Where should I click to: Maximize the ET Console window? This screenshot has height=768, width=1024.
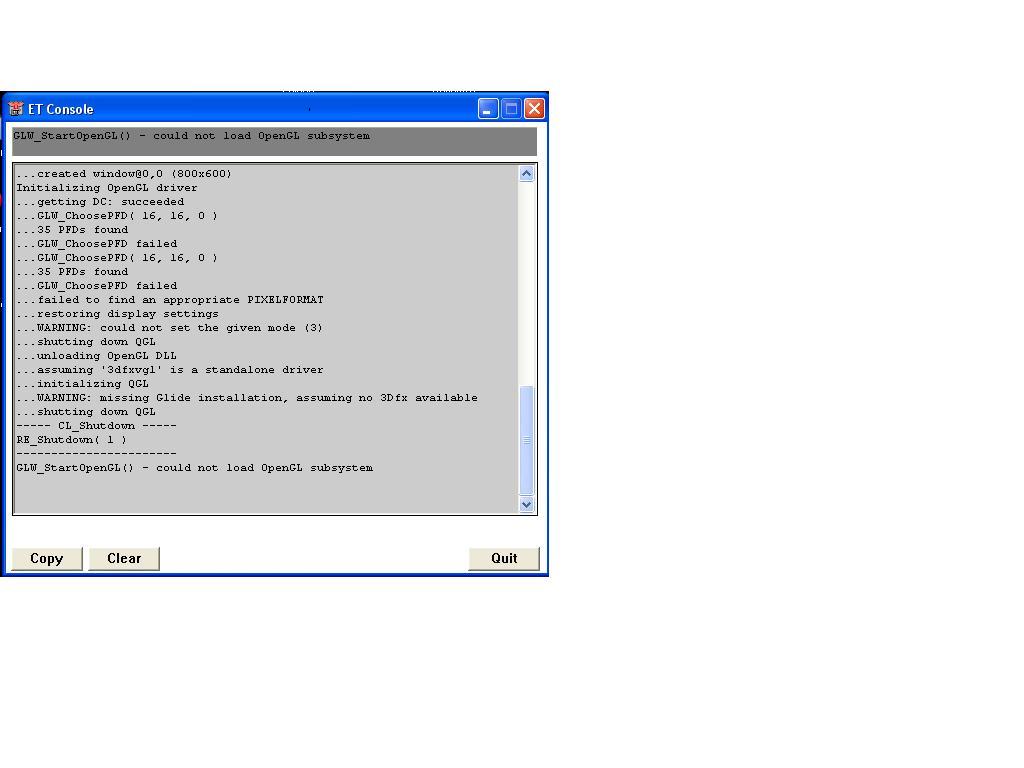[511, 108]
